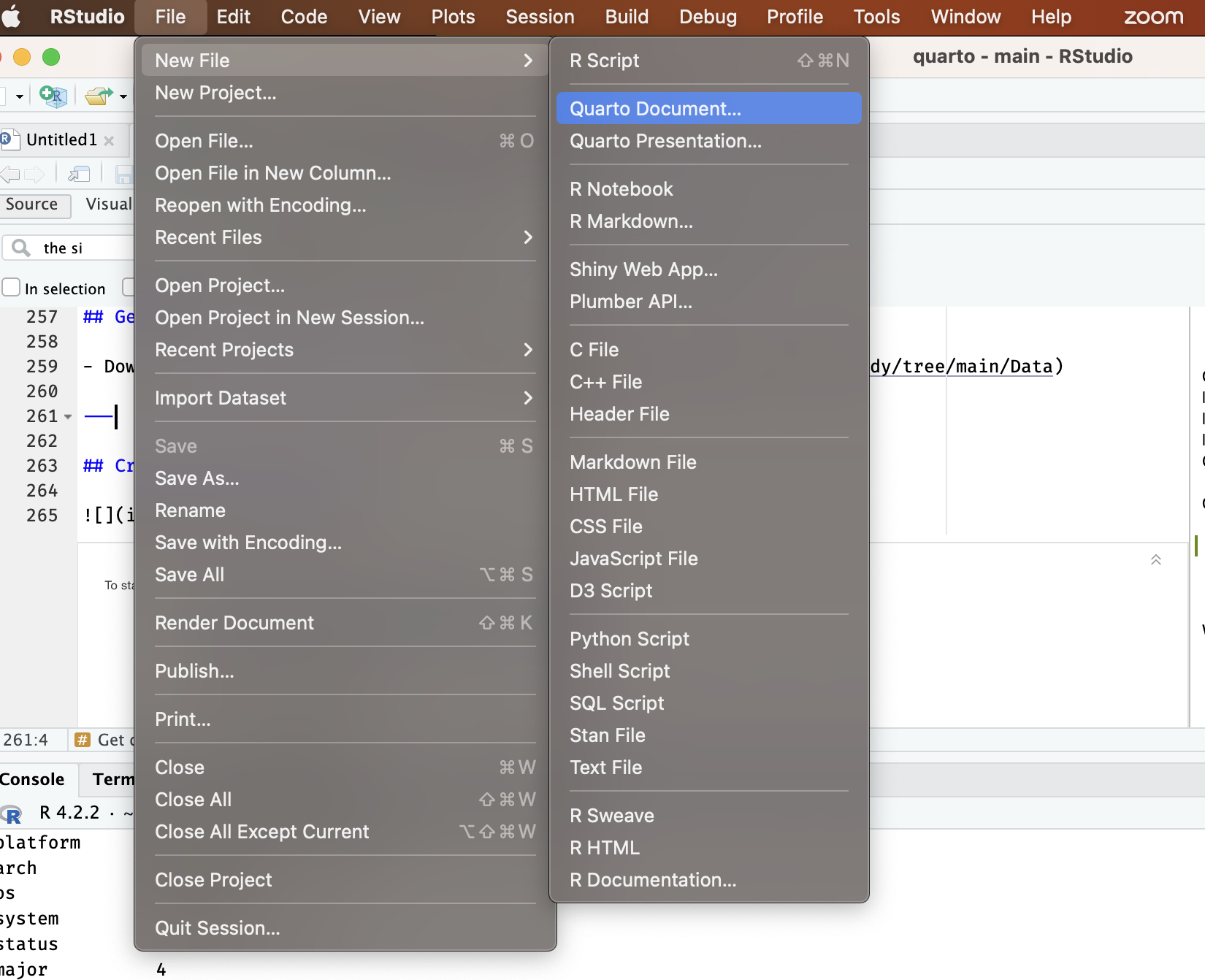The width and height of the screenshot is (1205, 980).
Task: Click the double-chevron collapse icon in editor
Action: pyautogui.click(x=1155, y=560)
